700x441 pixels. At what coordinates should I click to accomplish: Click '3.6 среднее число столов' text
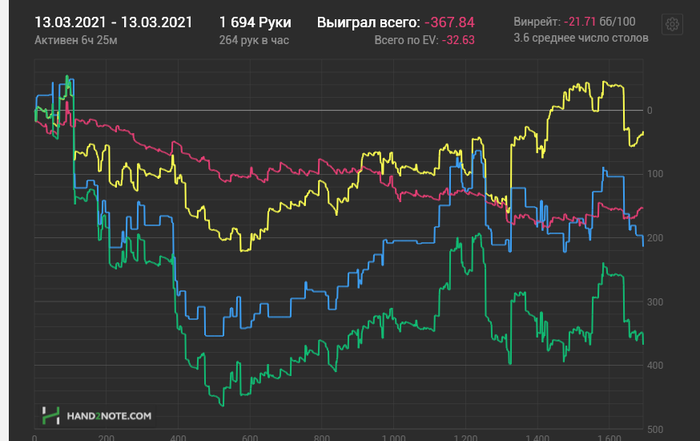tap(581, 38)
